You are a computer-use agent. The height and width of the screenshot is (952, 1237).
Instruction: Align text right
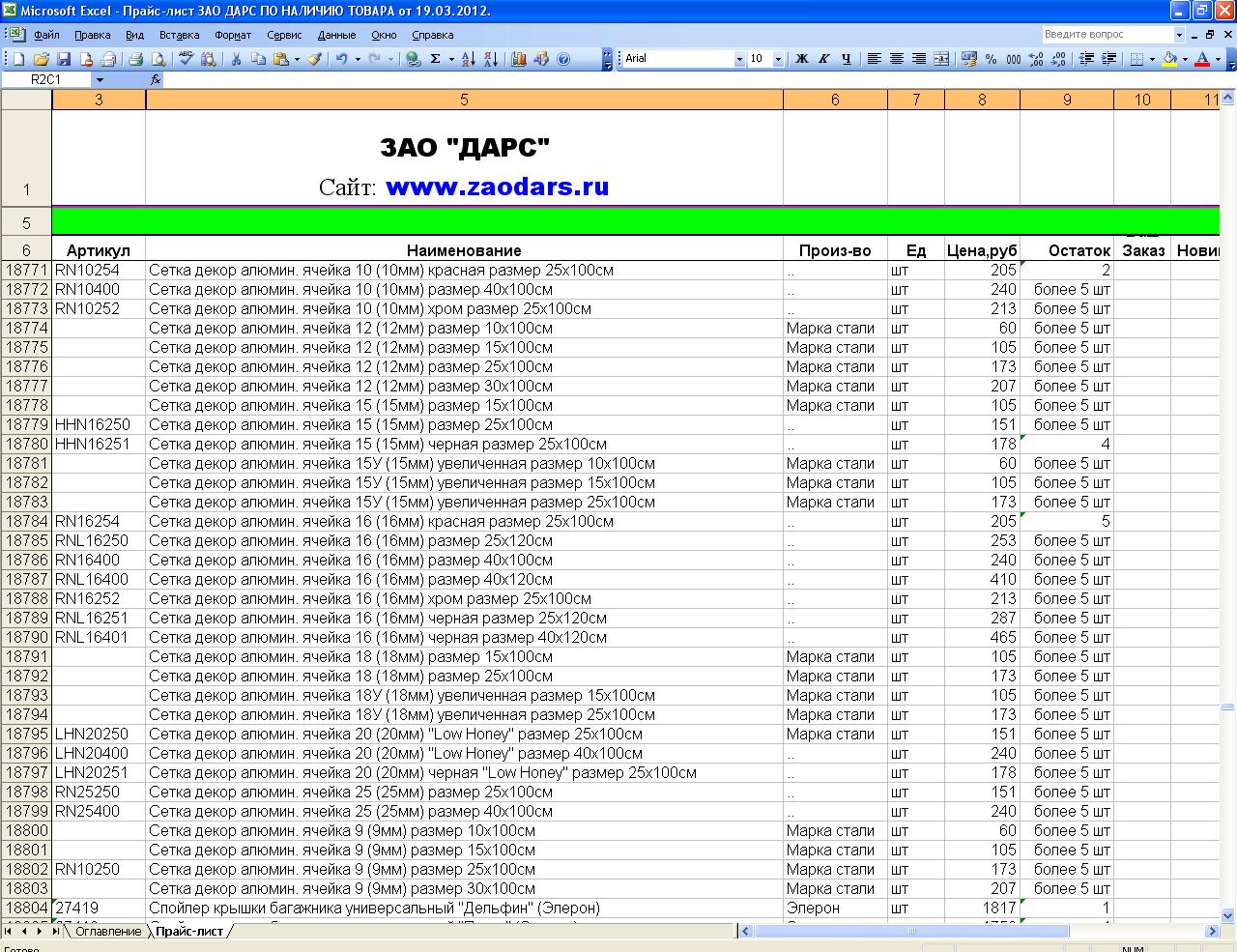pos(919,59)
